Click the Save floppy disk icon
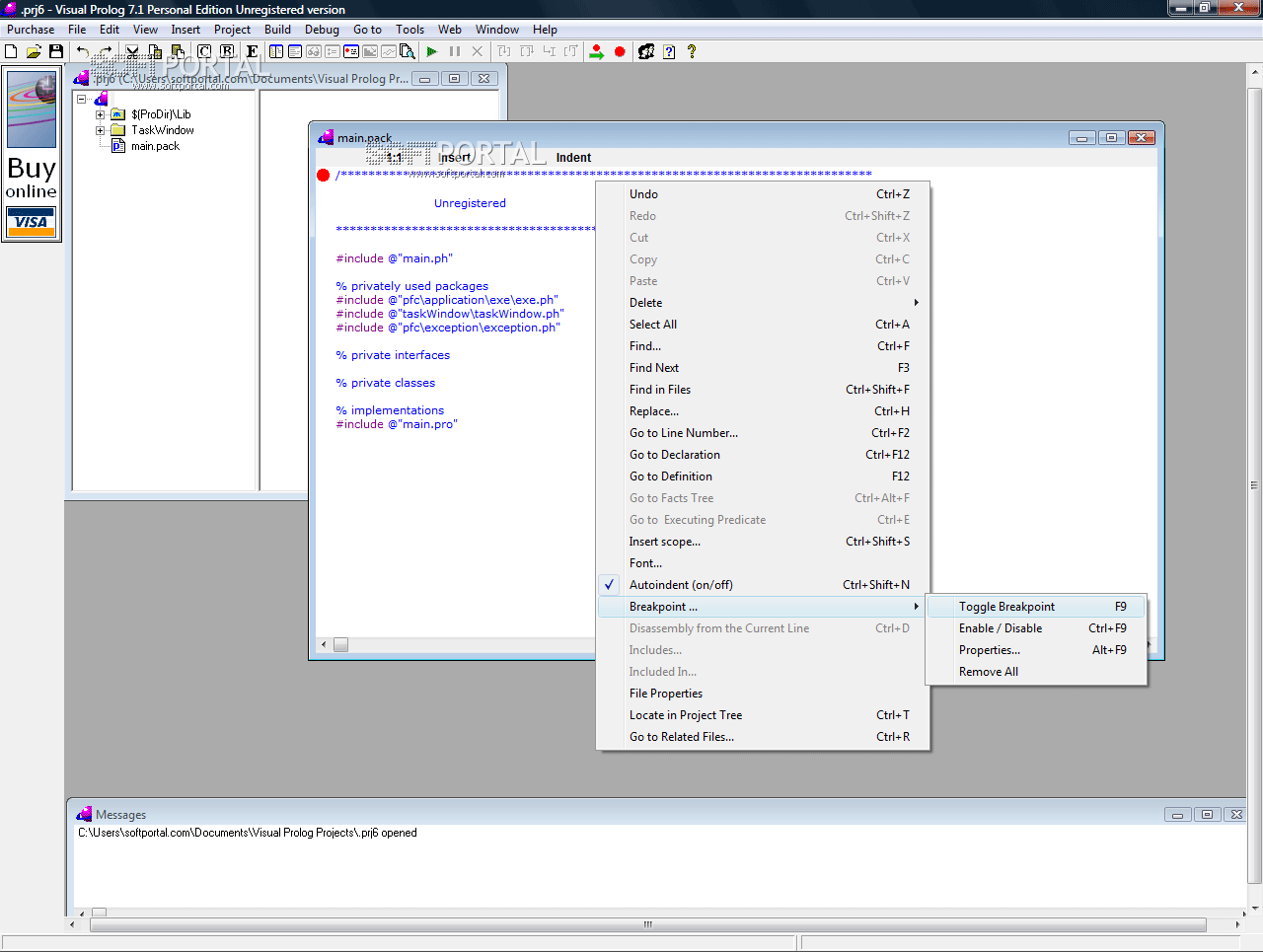Screen dimensions: 1263x952 pyautogui.click(x=56, y=51)
